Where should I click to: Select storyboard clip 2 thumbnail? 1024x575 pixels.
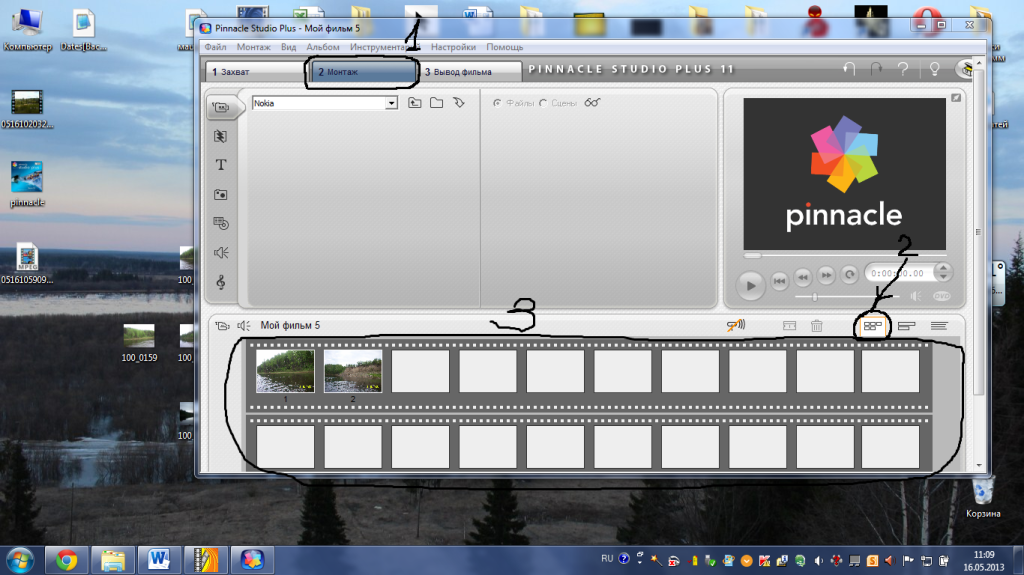pyautogui.click(x=353, y=371)
